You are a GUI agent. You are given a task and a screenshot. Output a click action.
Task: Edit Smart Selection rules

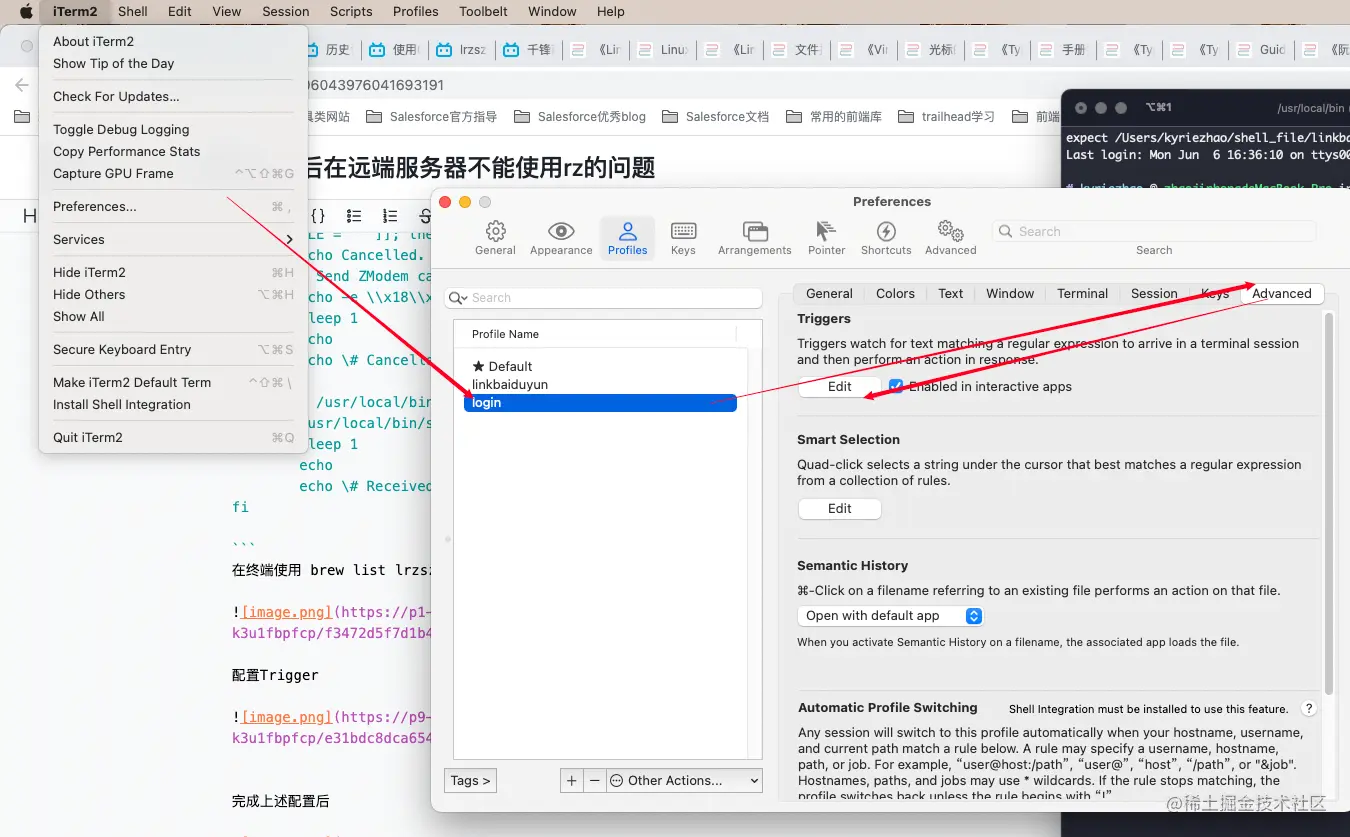(839, 508)
